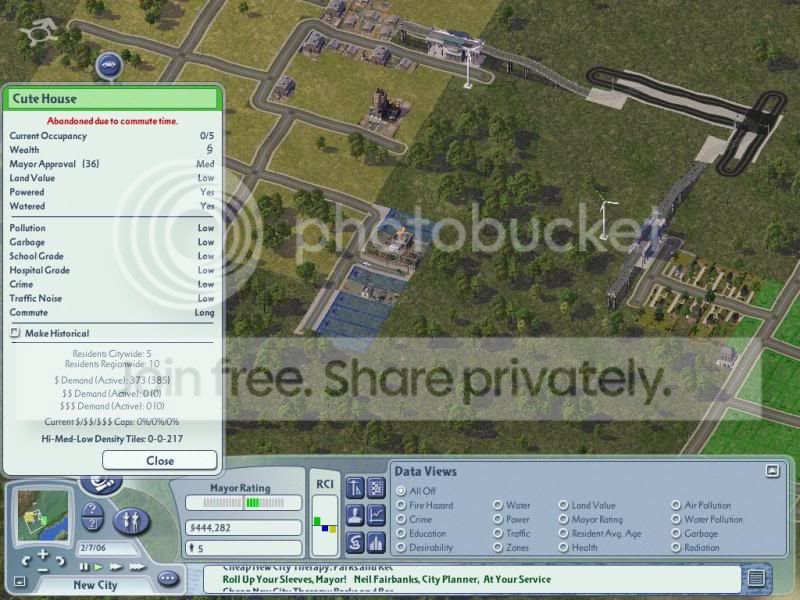Click the minimap thumbnail
800x600 pixels.
43,515
